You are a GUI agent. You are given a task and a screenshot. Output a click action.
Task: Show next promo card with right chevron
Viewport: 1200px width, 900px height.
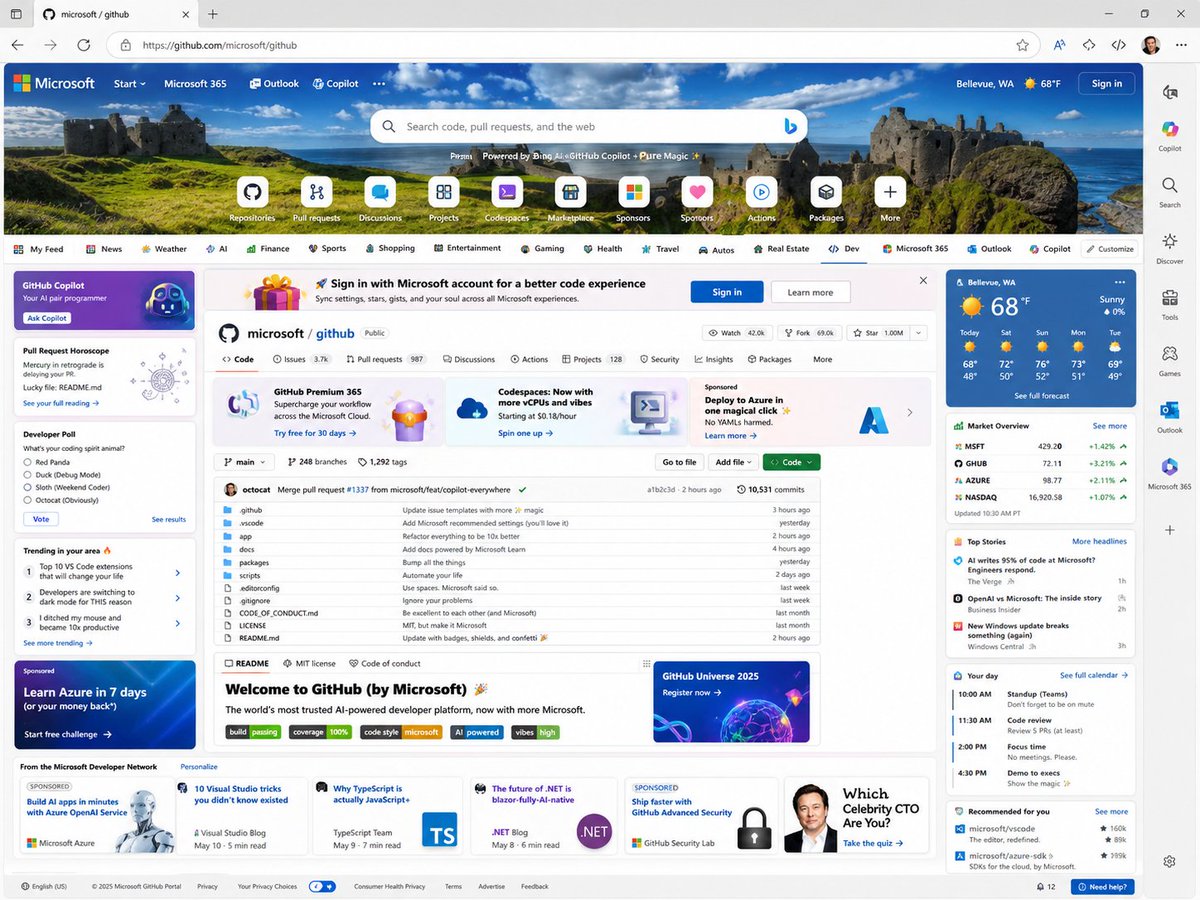pyautogui.click(x=909, y=412)
